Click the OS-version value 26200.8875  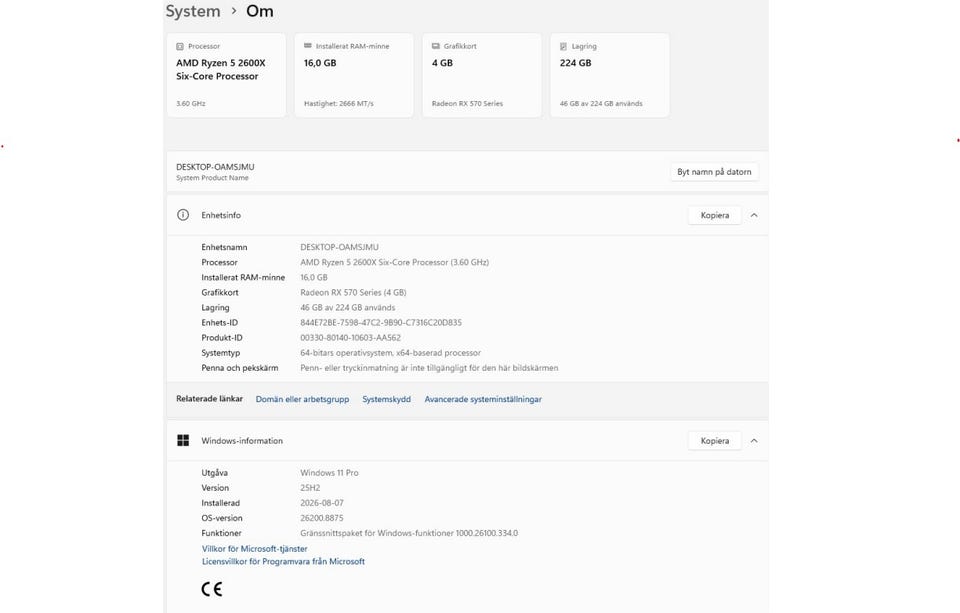321,518
